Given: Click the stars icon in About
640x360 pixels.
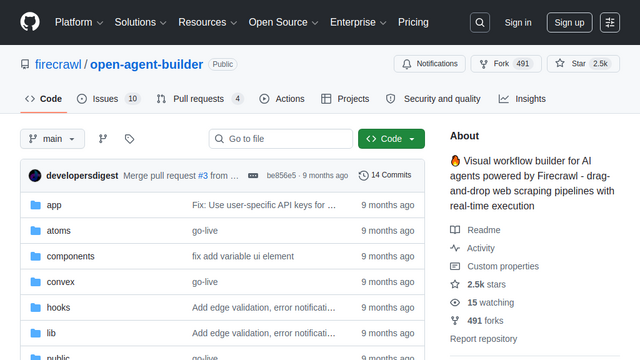Looking at the screenshot, I should click(455, 284).
